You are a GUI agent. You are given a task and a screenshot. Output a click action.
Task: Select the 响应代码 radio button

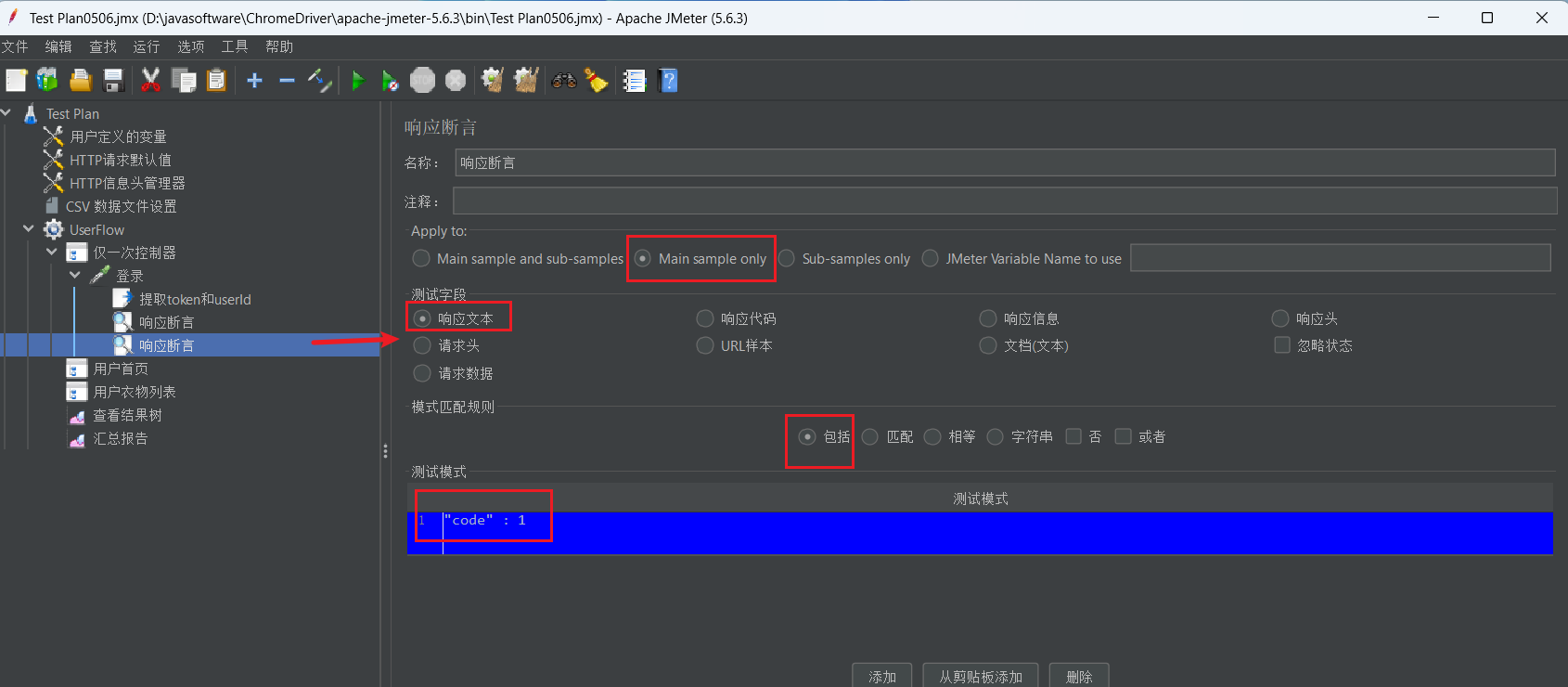pyautogui.click(x=705, y=318)
